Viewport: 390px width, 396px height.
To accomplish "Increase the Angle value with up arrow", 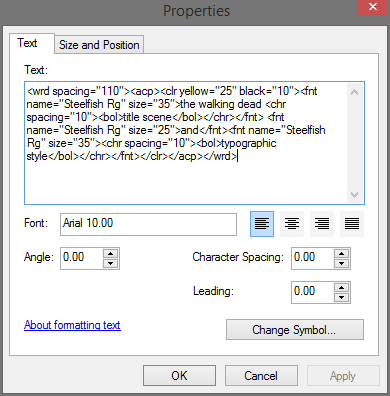I will tap(111, 254).
